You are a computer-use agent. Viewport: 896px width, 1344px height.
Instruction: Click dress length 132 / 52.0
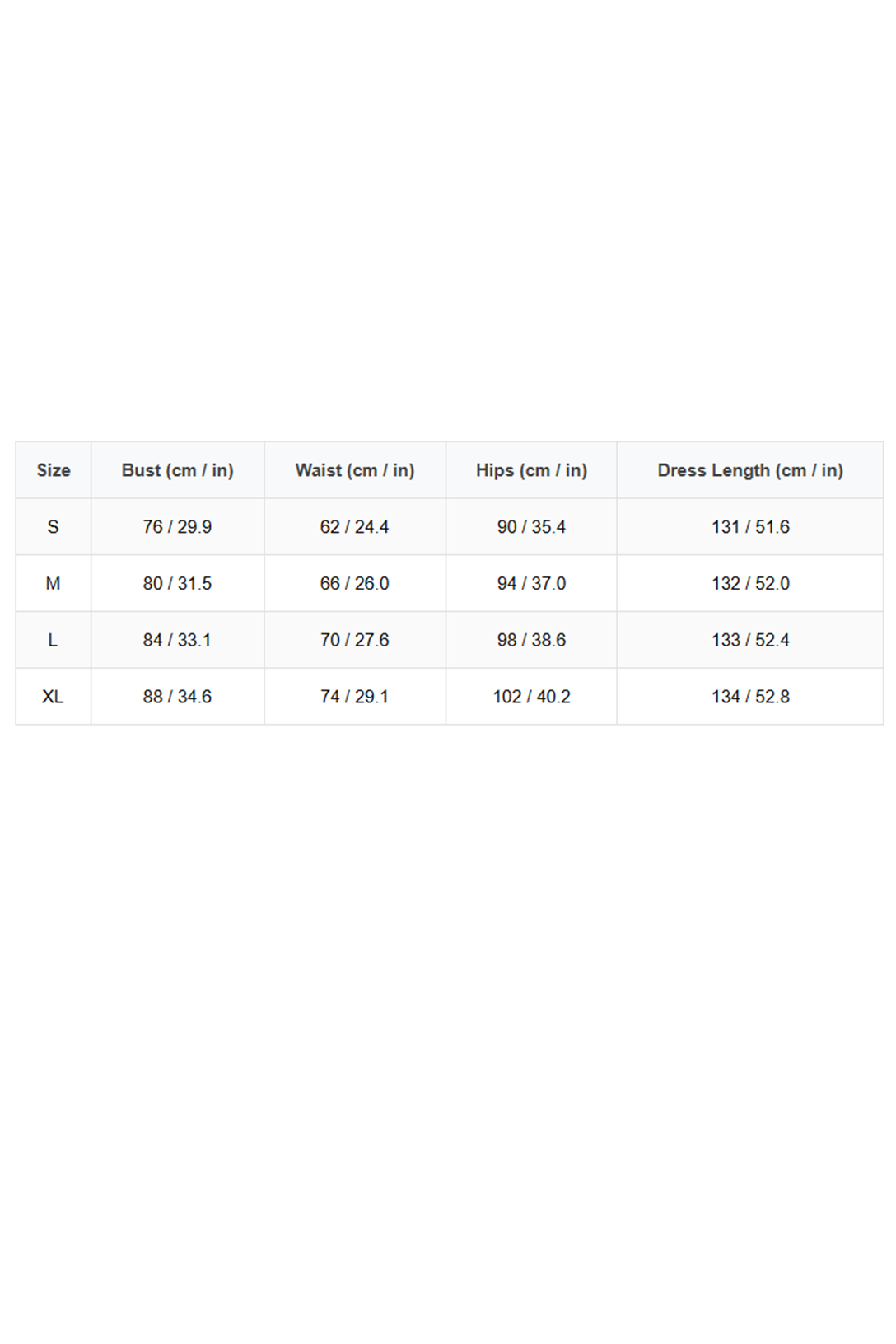click(749, 584)
